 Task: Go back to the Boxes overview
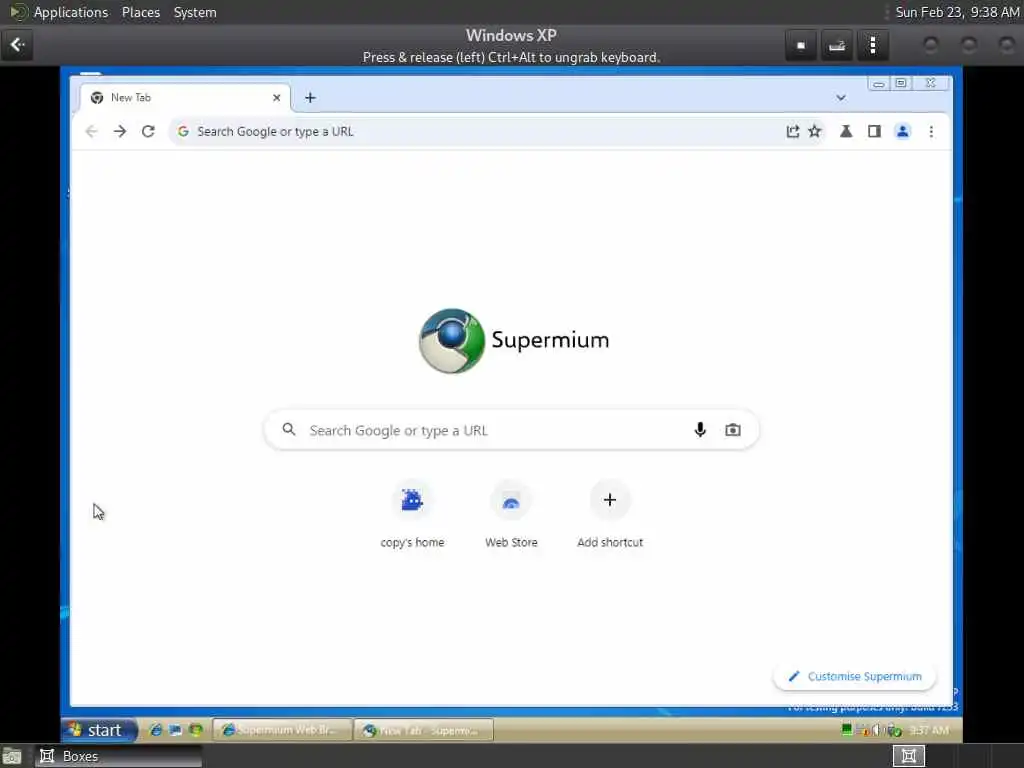(17, 45)
